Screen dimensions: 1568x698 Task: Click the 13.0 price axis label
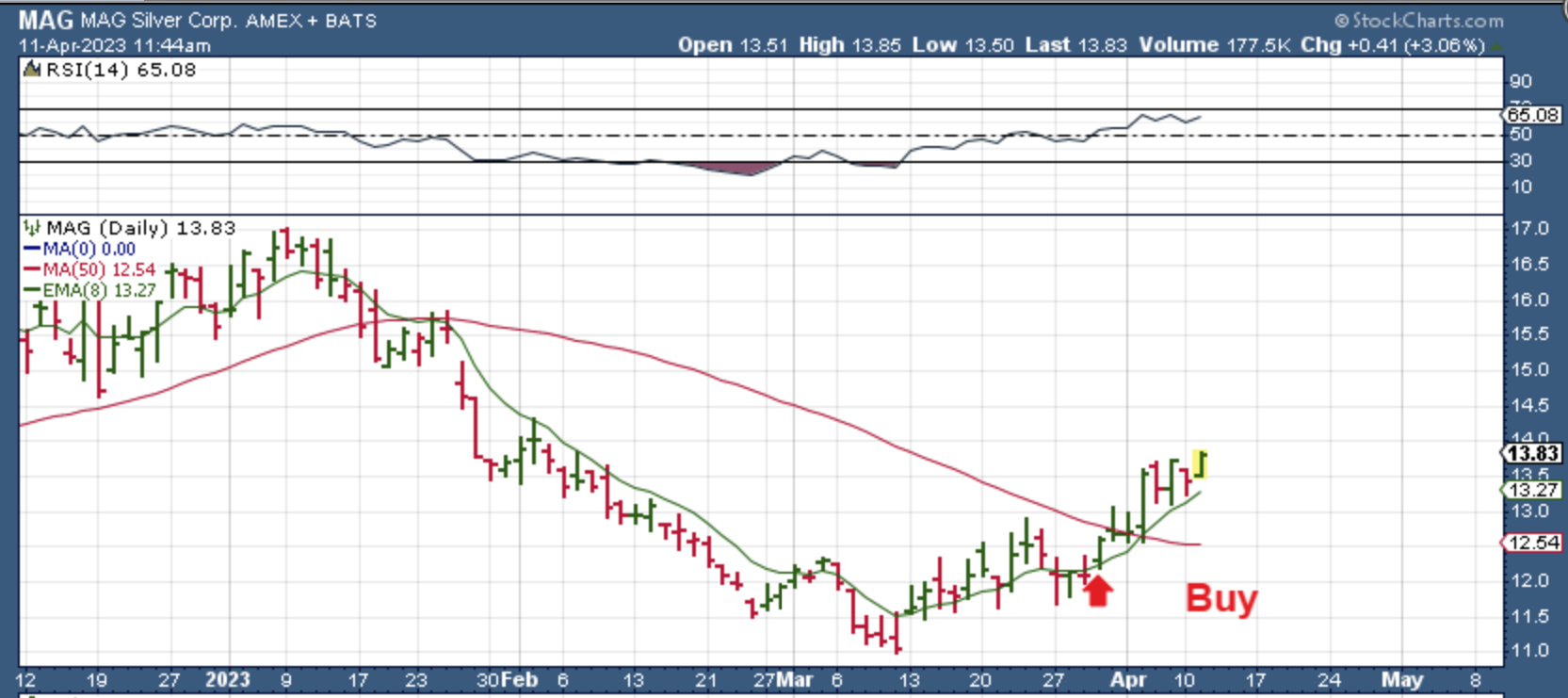coord(1529,511)
